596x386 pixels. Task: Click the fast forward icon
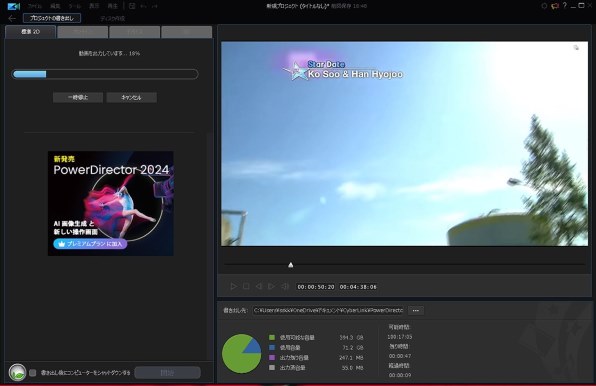(285, 286)
